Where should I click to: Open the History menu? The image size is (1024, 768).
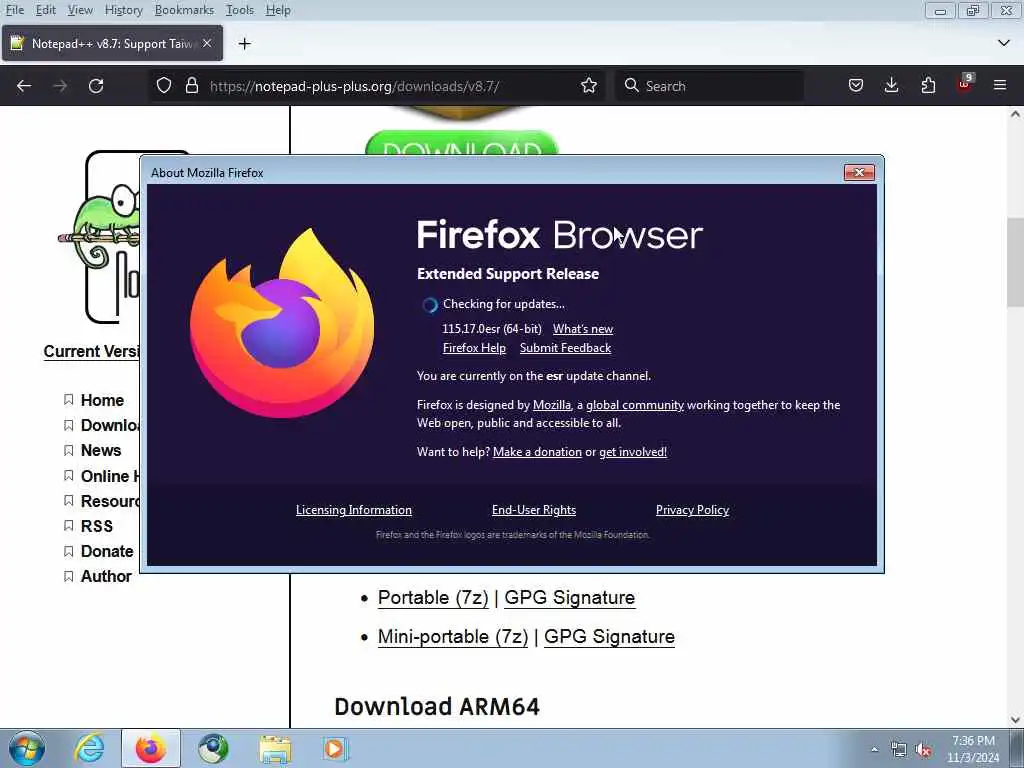(123, 10)
